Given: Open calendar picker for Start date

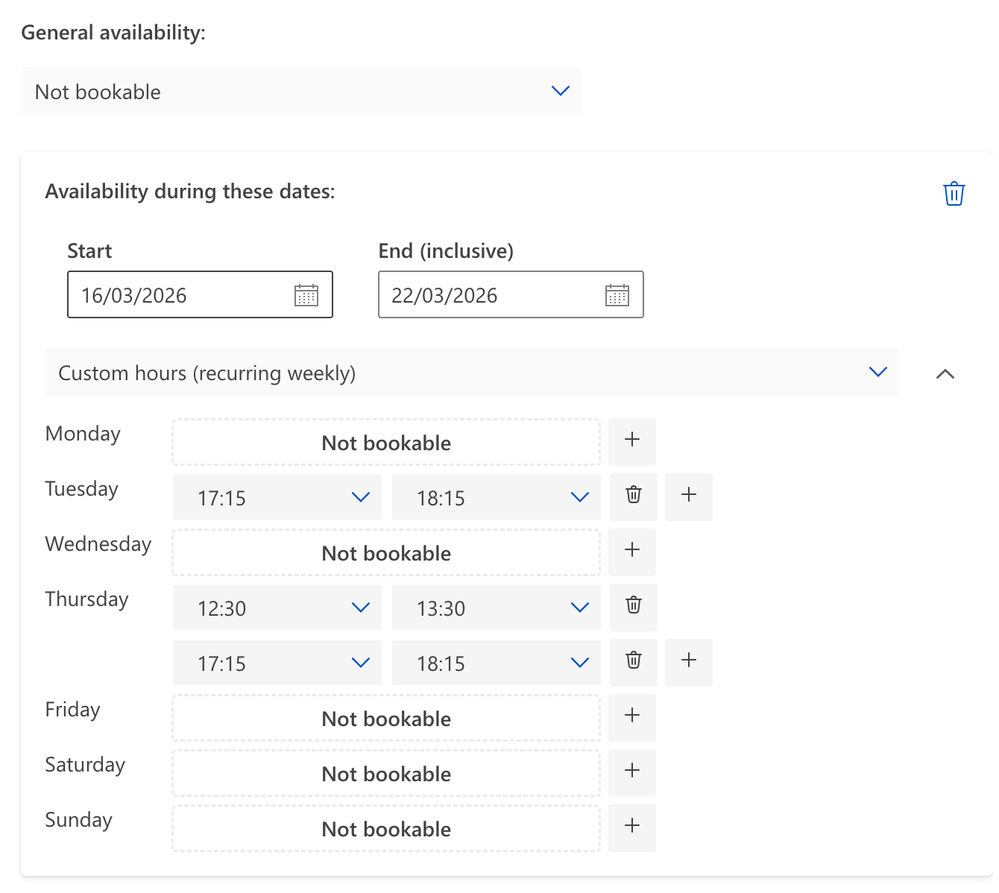Looking at the screenshot, I should [306, 295].
